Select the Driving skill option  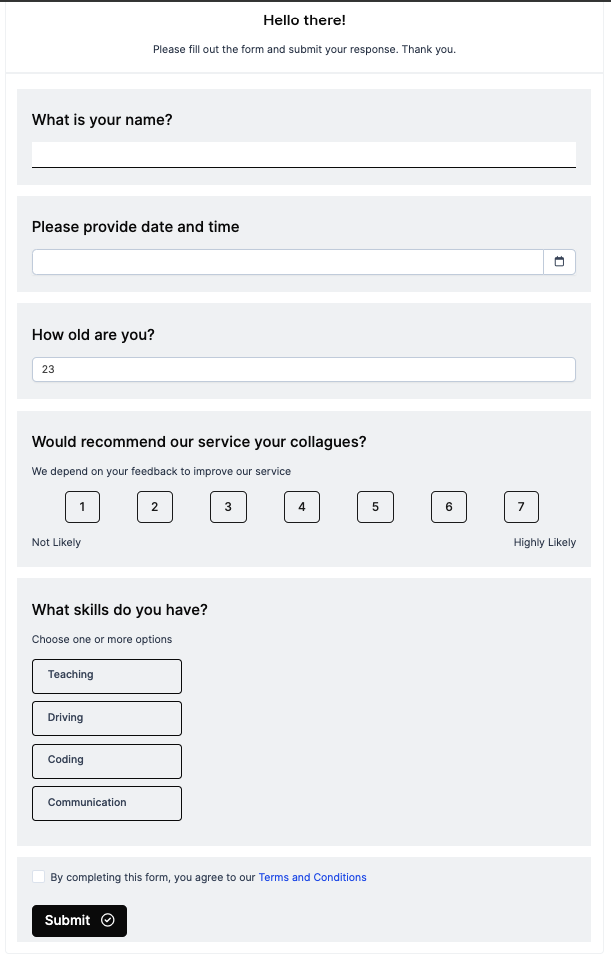point(107,718)
